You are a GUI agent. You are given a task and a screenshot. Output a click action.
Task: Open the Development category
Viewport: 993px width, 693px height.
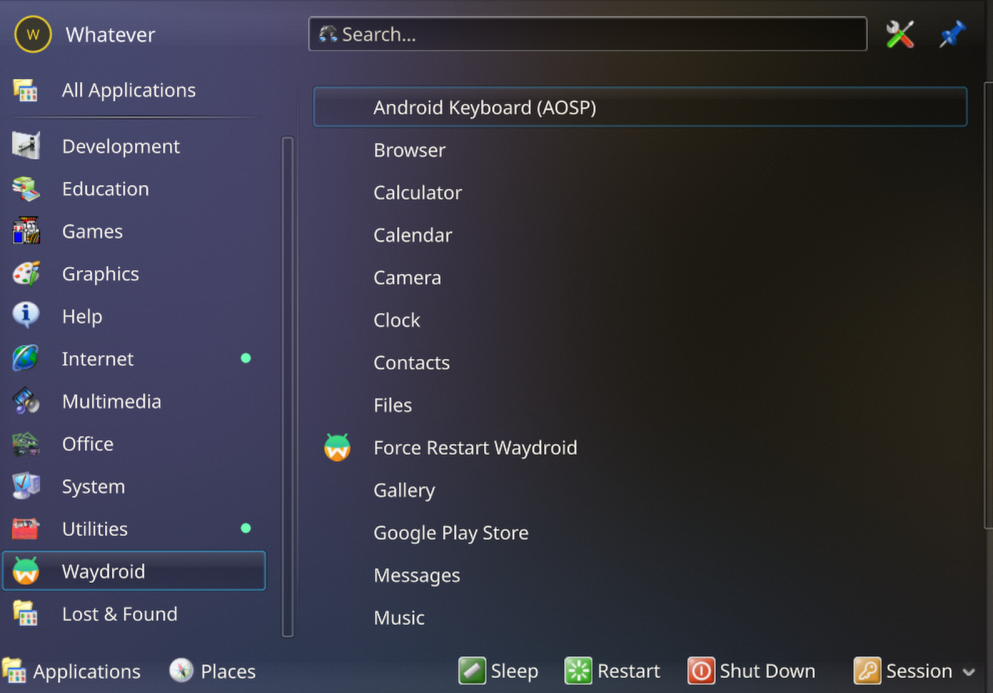coord(134,146)
